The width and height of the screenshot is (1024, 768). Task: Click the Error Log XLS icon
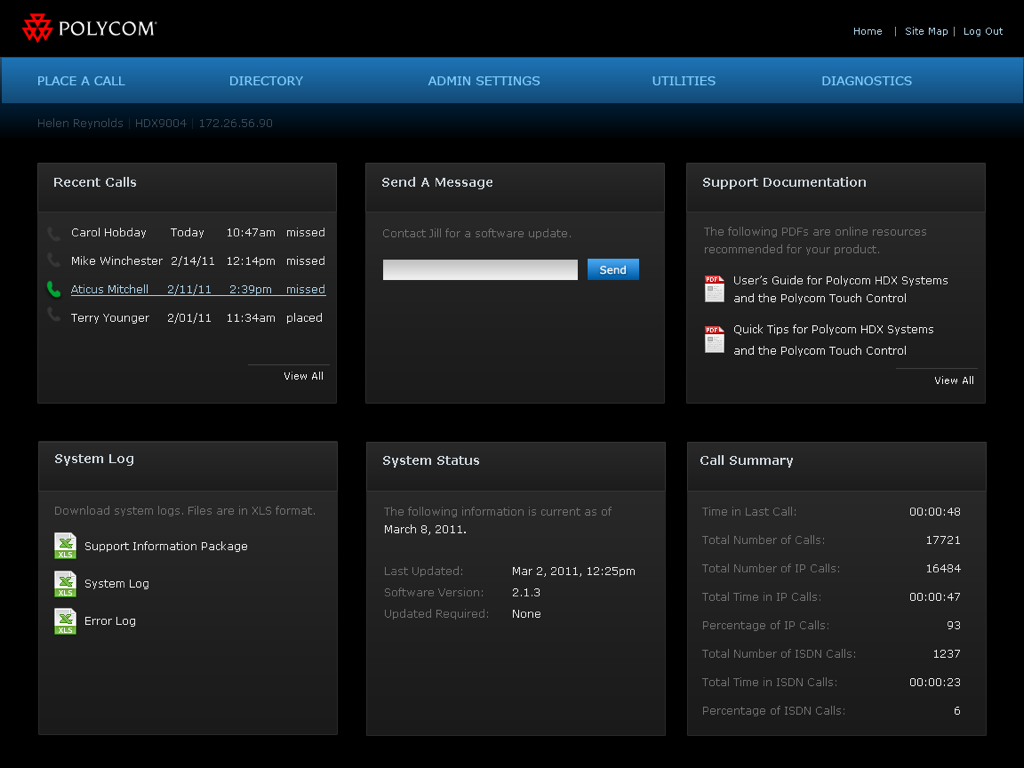point(64,620)
